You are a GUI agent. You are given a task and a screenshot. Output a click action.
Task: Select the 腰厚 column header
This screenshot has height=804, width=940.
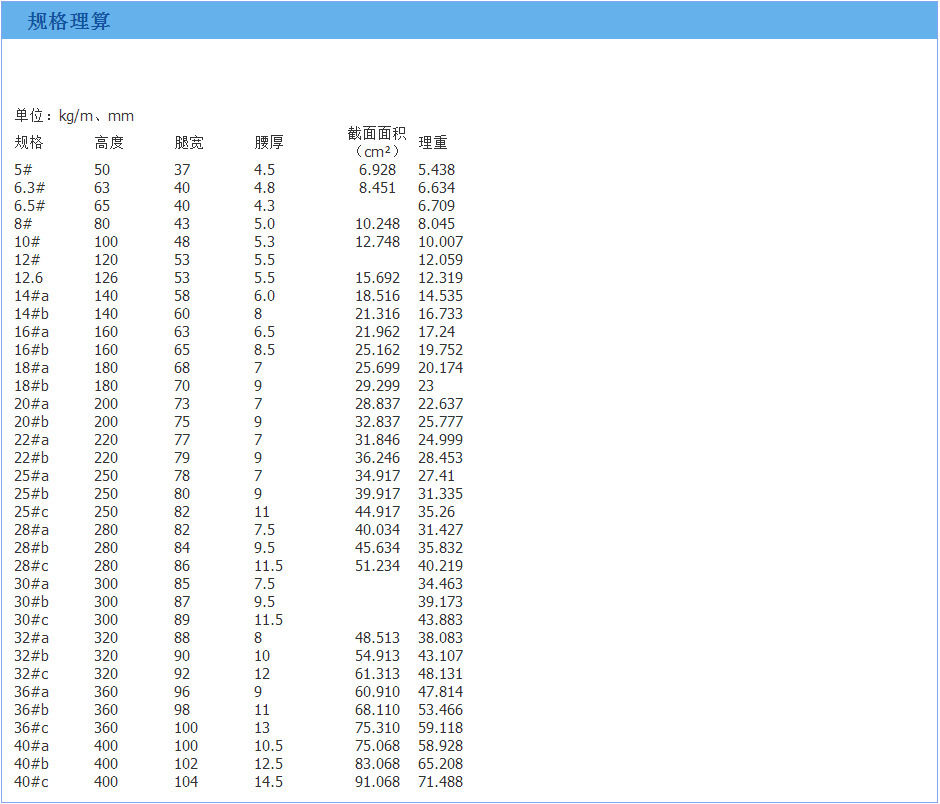[x=267, y=142]
